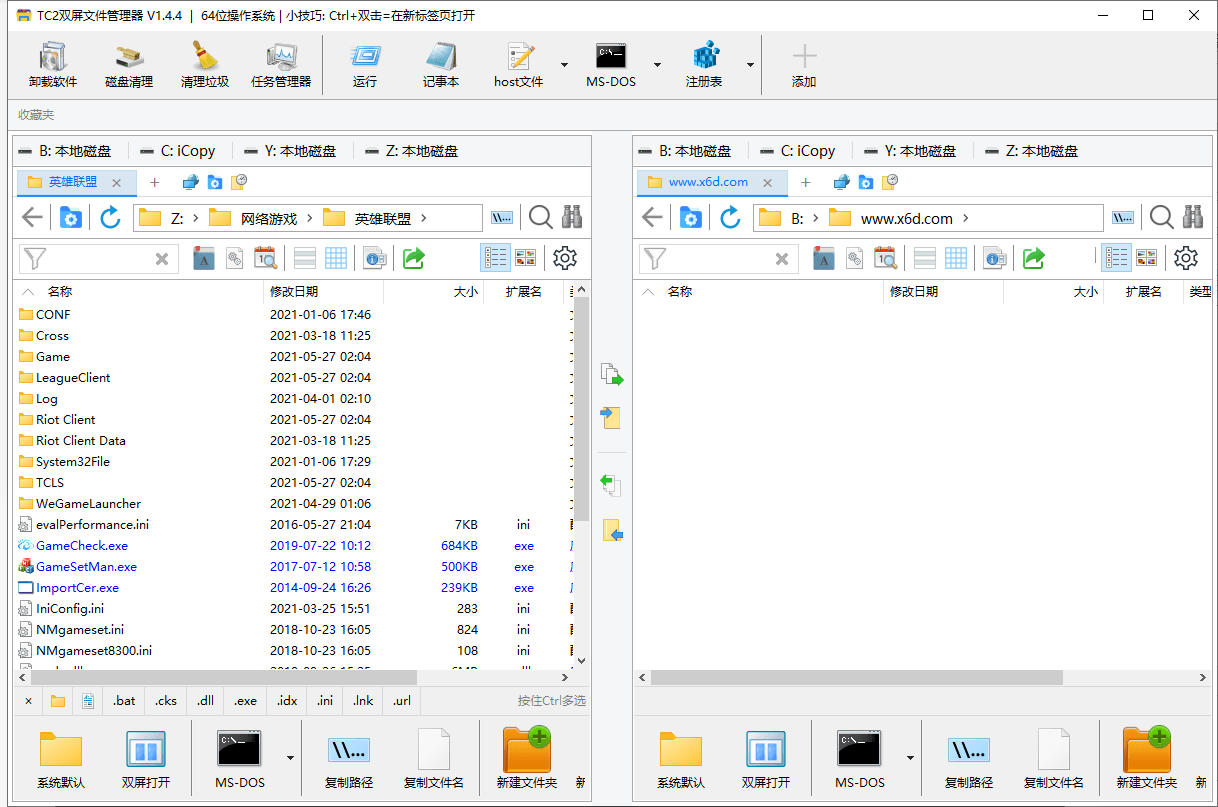Expand the 网络游戏 breadcrumb chevron
The height and width of the screenshot is (807, 1218).
pos(310,218)
